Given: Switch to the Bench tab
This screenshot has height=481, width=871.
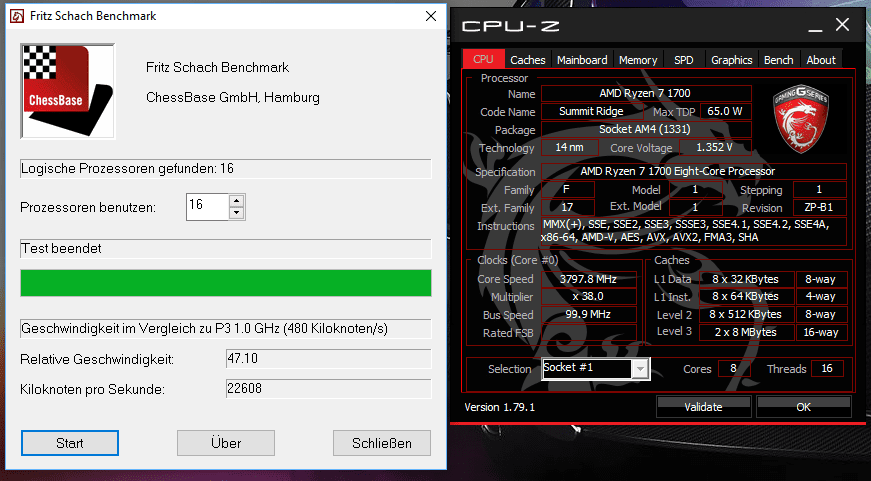Looking at the screenshot, I should tap(778, 60).
